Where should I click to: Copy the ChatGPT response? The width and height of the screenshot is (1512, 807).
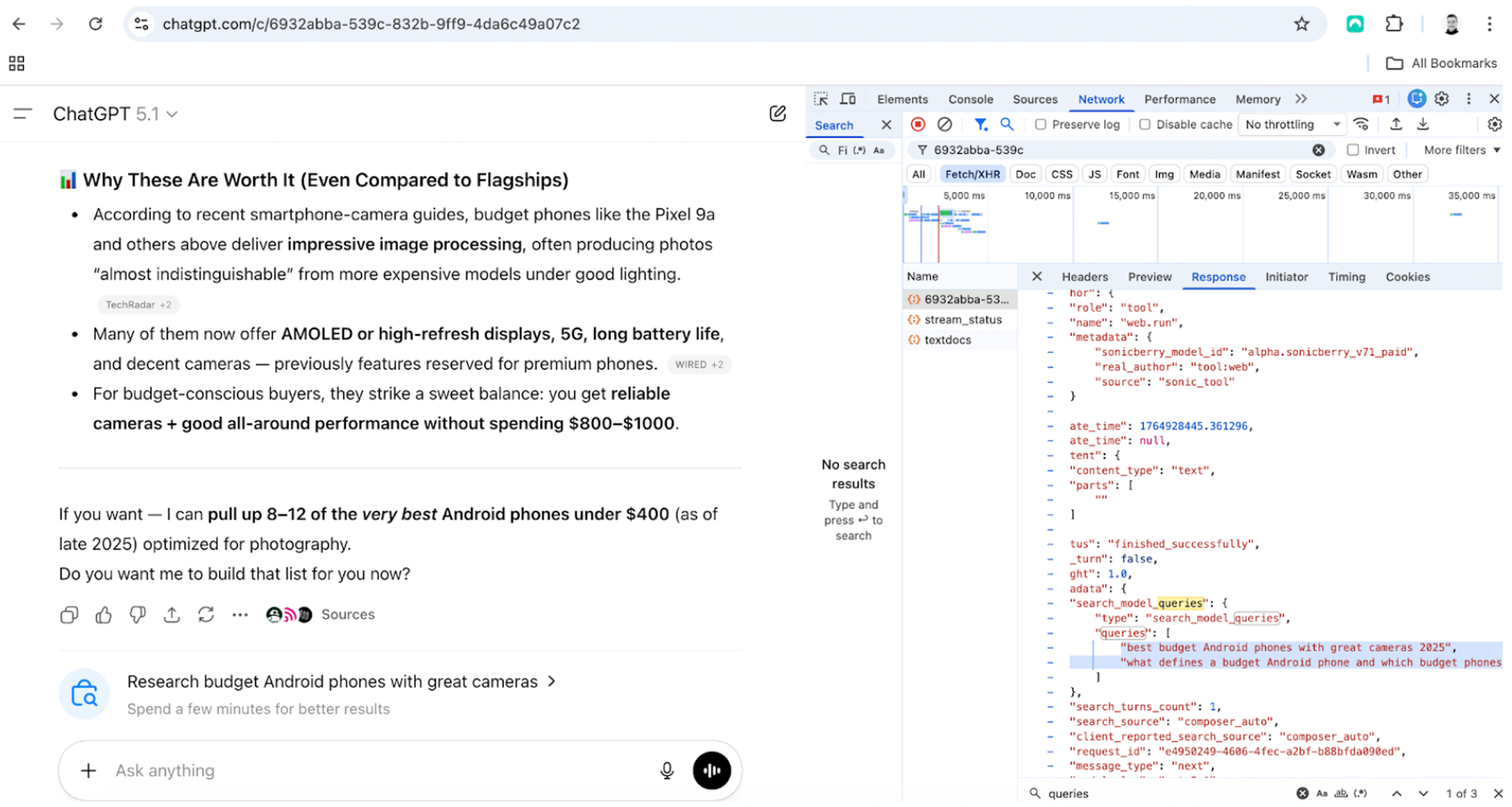point(68,615)
